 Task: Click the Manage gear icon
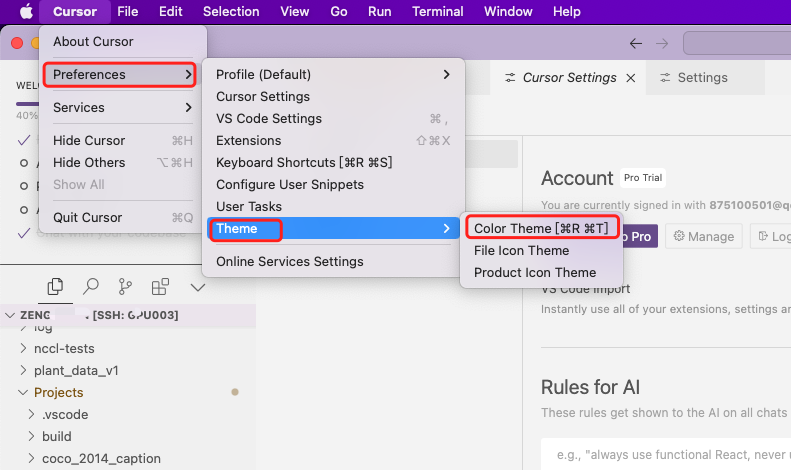click(679, 236)
